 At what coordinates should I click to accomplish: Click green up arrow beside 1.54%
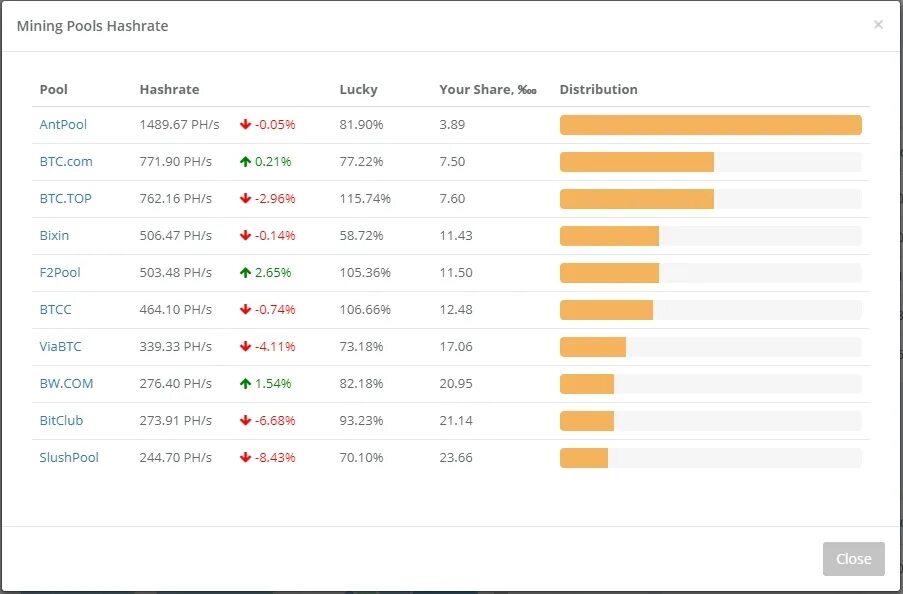coord(245,383)
